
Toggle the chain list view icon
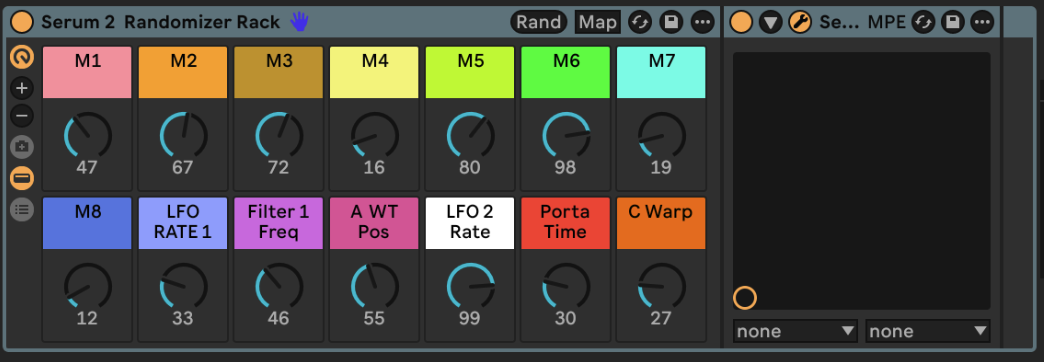(22, 210)
